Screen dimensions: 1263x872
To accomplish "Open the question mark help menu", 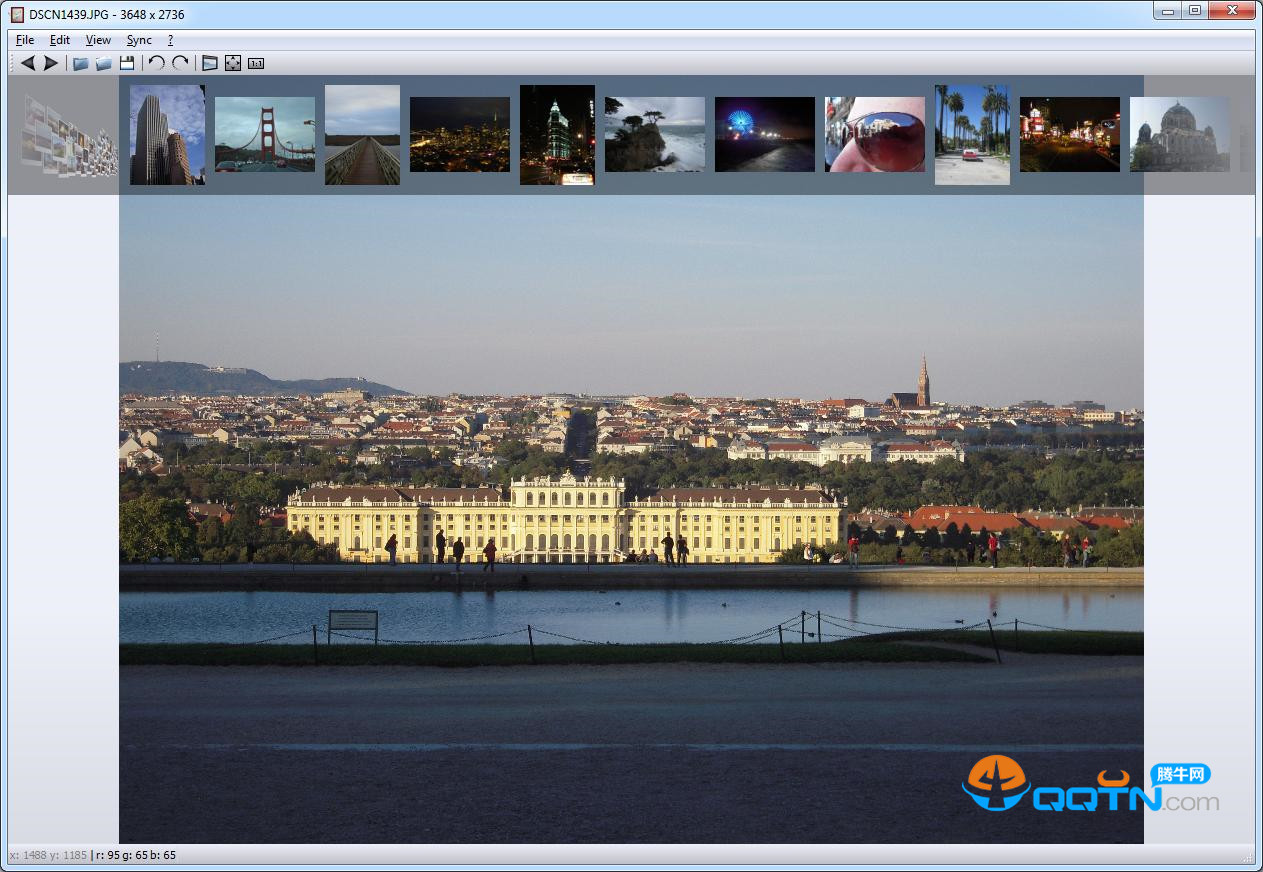I will coord(170,40).
